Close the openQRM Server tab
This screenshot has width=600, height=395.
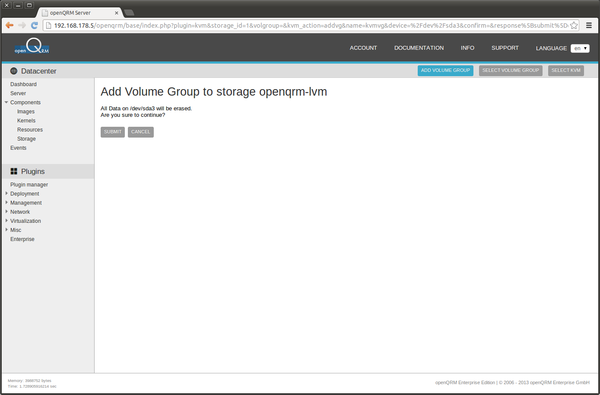[x=117, y=13]
